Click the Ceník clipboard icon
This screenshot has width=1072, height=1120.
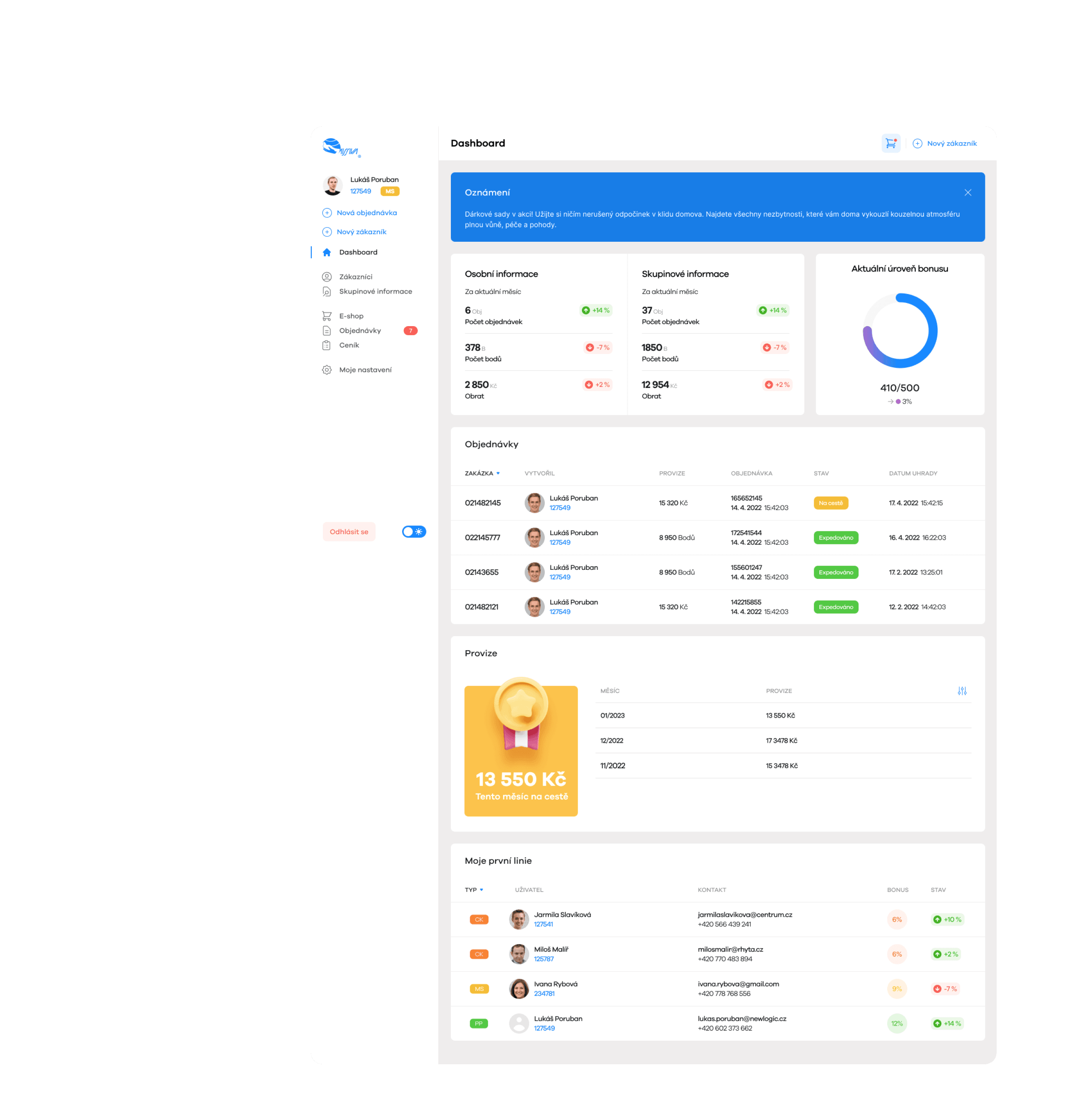click(327, 345)
